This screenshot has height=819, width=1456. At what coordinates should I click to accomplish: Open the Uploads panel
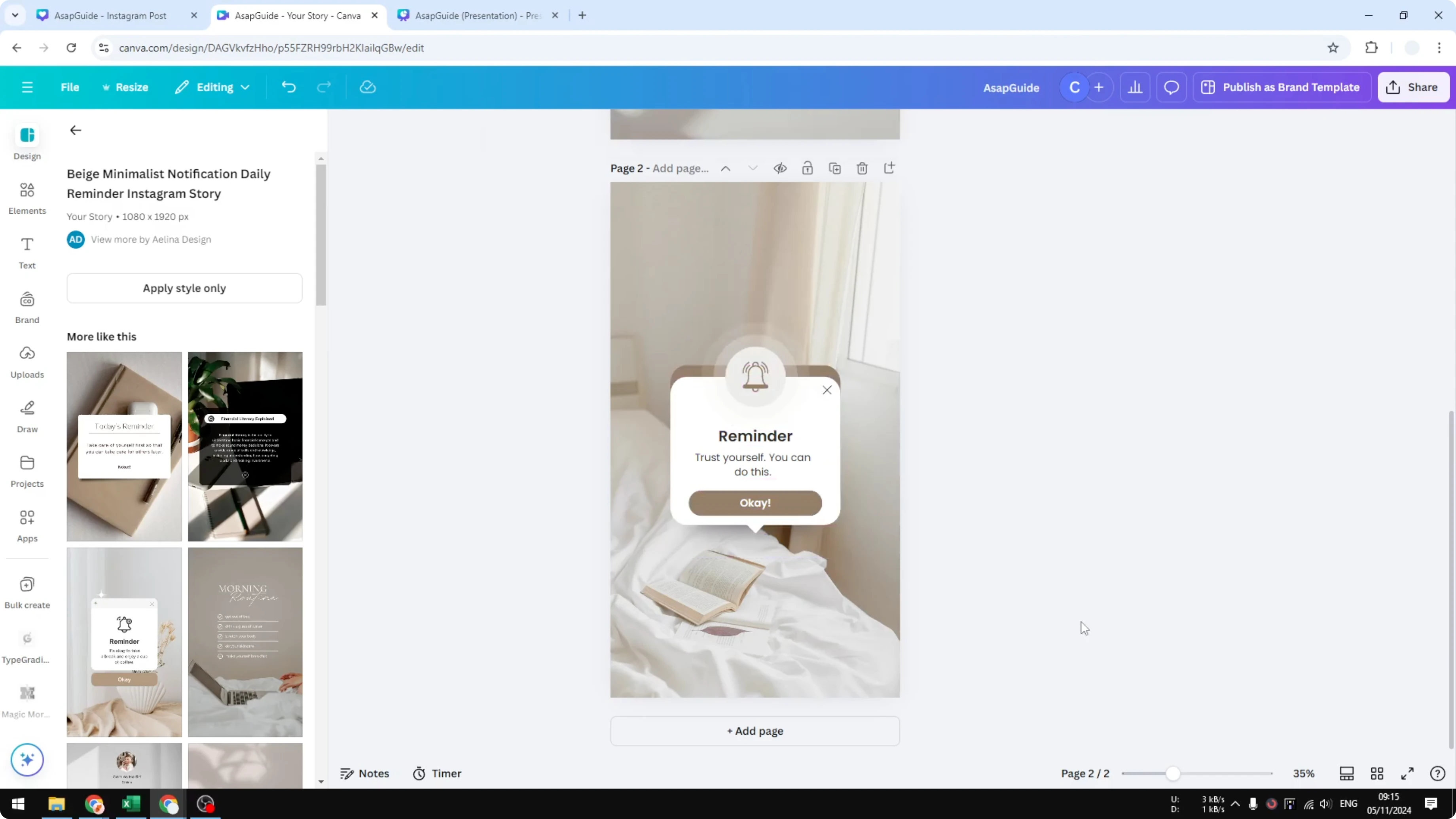[x=27, y=362]
